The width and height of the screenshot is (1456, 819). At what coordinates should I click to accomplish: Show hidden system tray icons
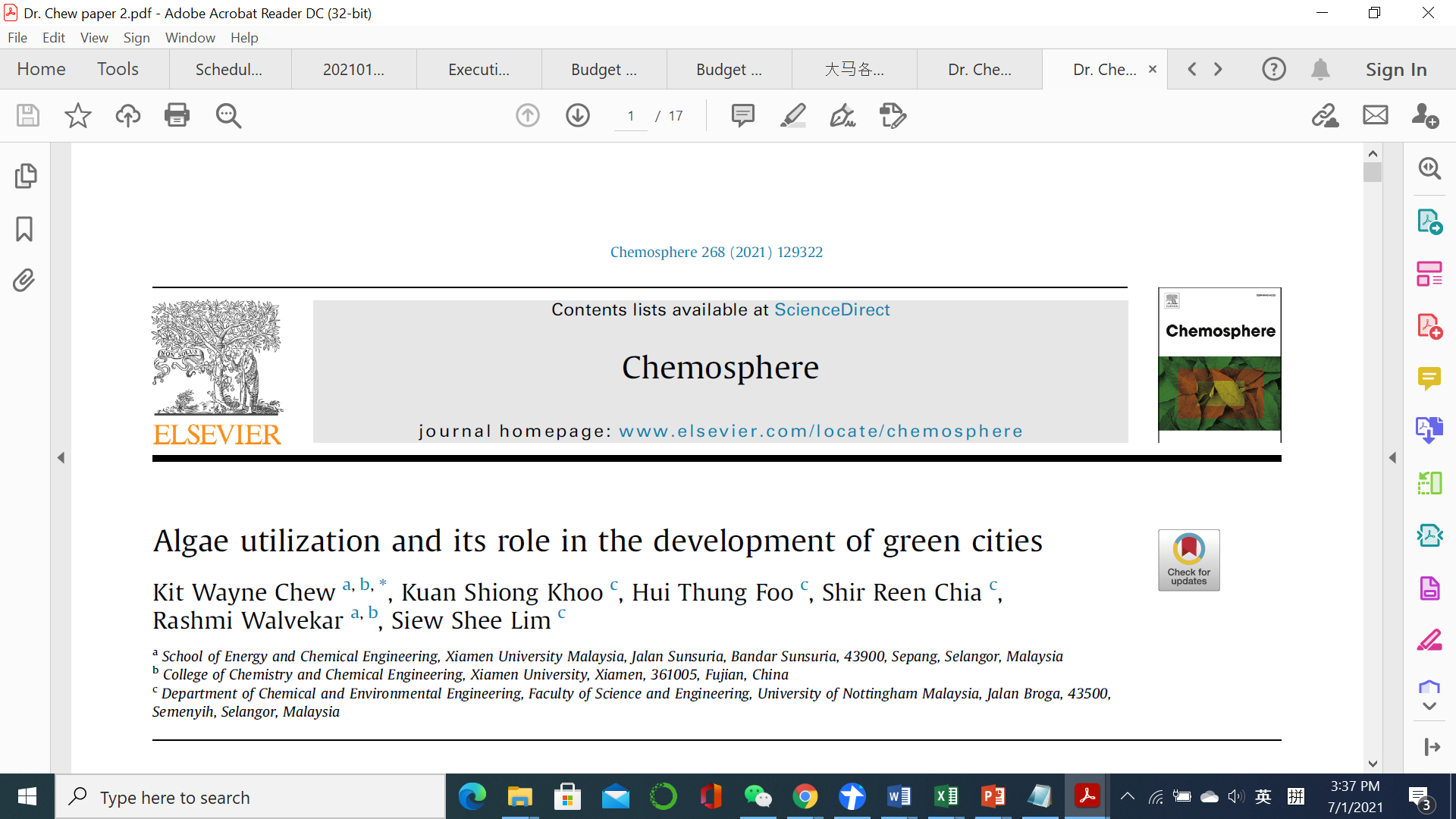coord(1128,796)
